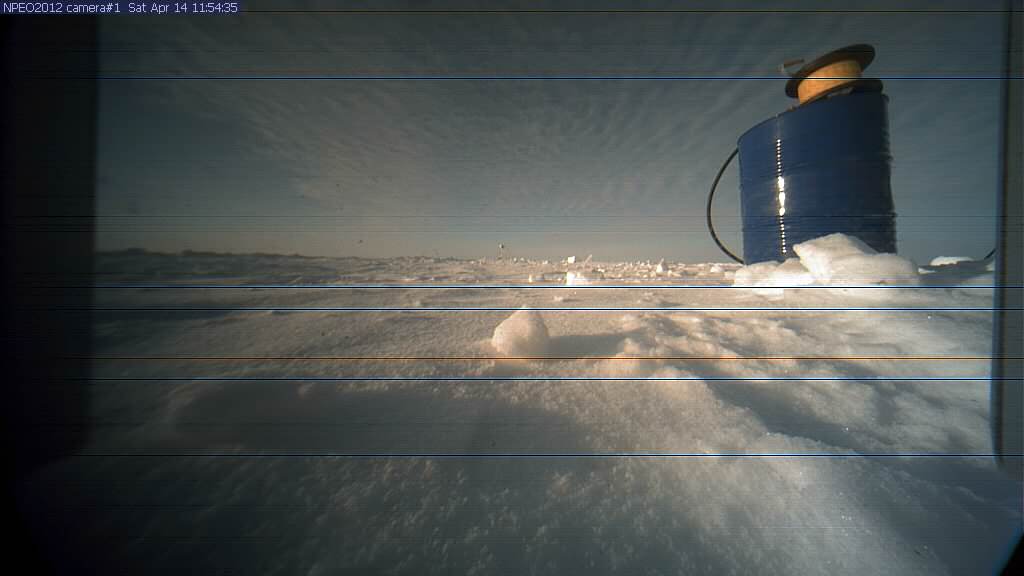Click the large snow chunk at the barrel base
The width and height of the screenshot is (1024, 576).
[x=850, y=260]
